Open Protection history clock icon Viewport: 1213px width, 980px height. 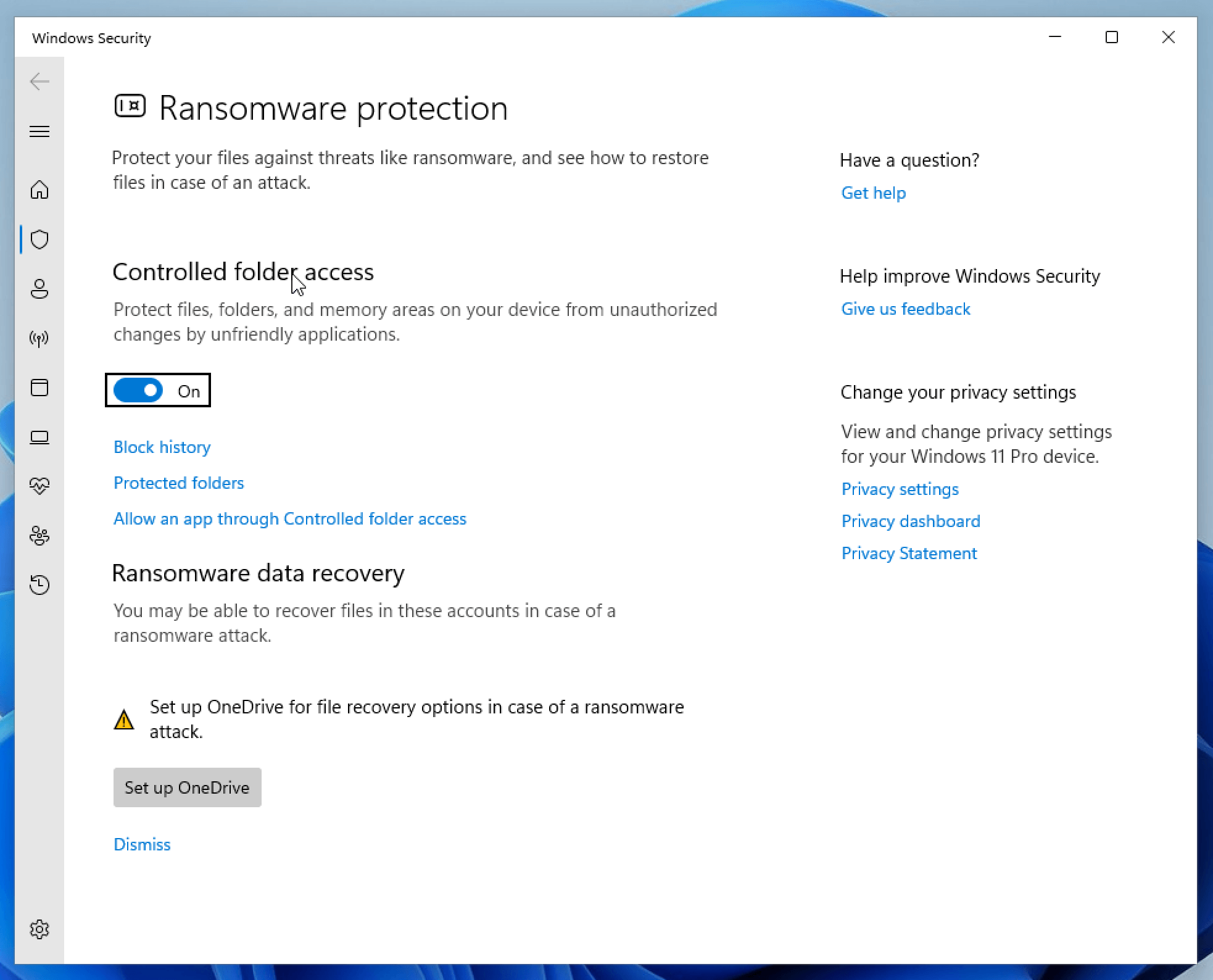coord(39,585)
